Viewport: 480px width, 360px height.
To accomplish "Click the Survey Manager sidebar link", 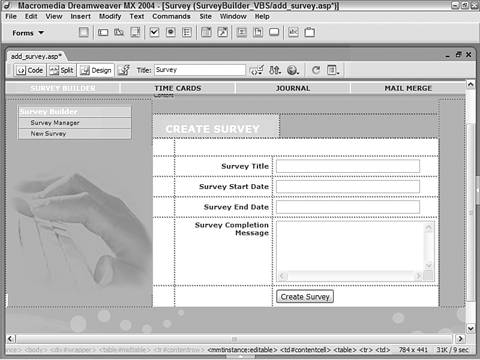I will tap(55, 123).
